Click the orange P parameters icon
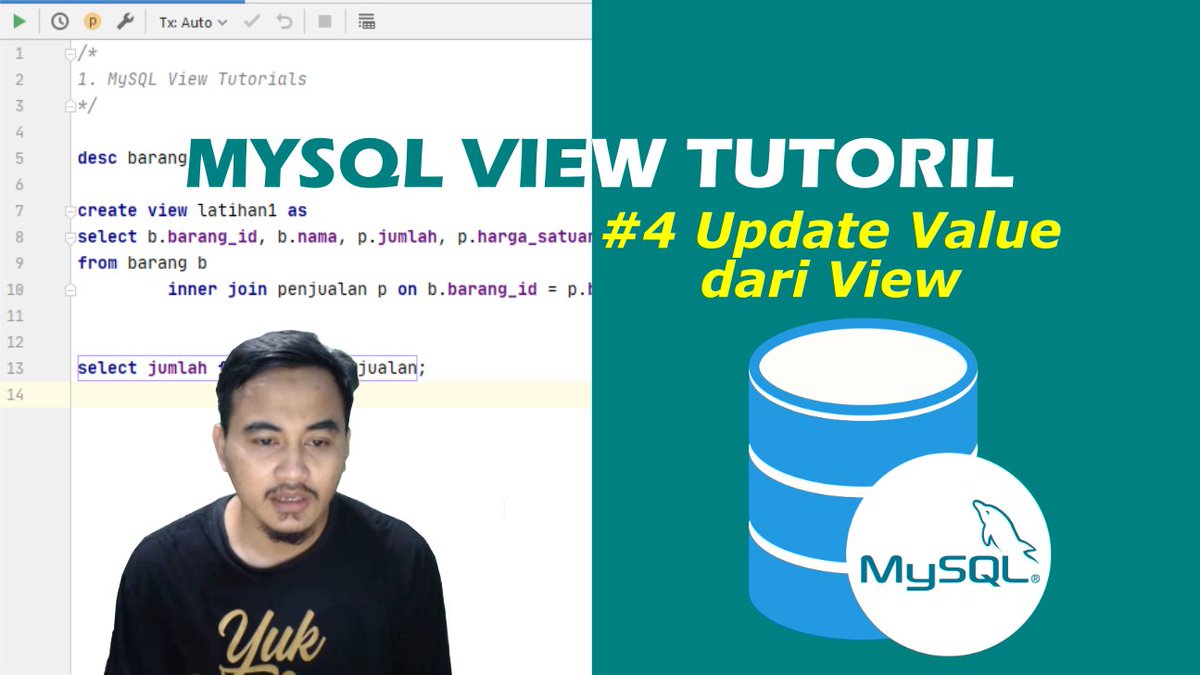 92,21
